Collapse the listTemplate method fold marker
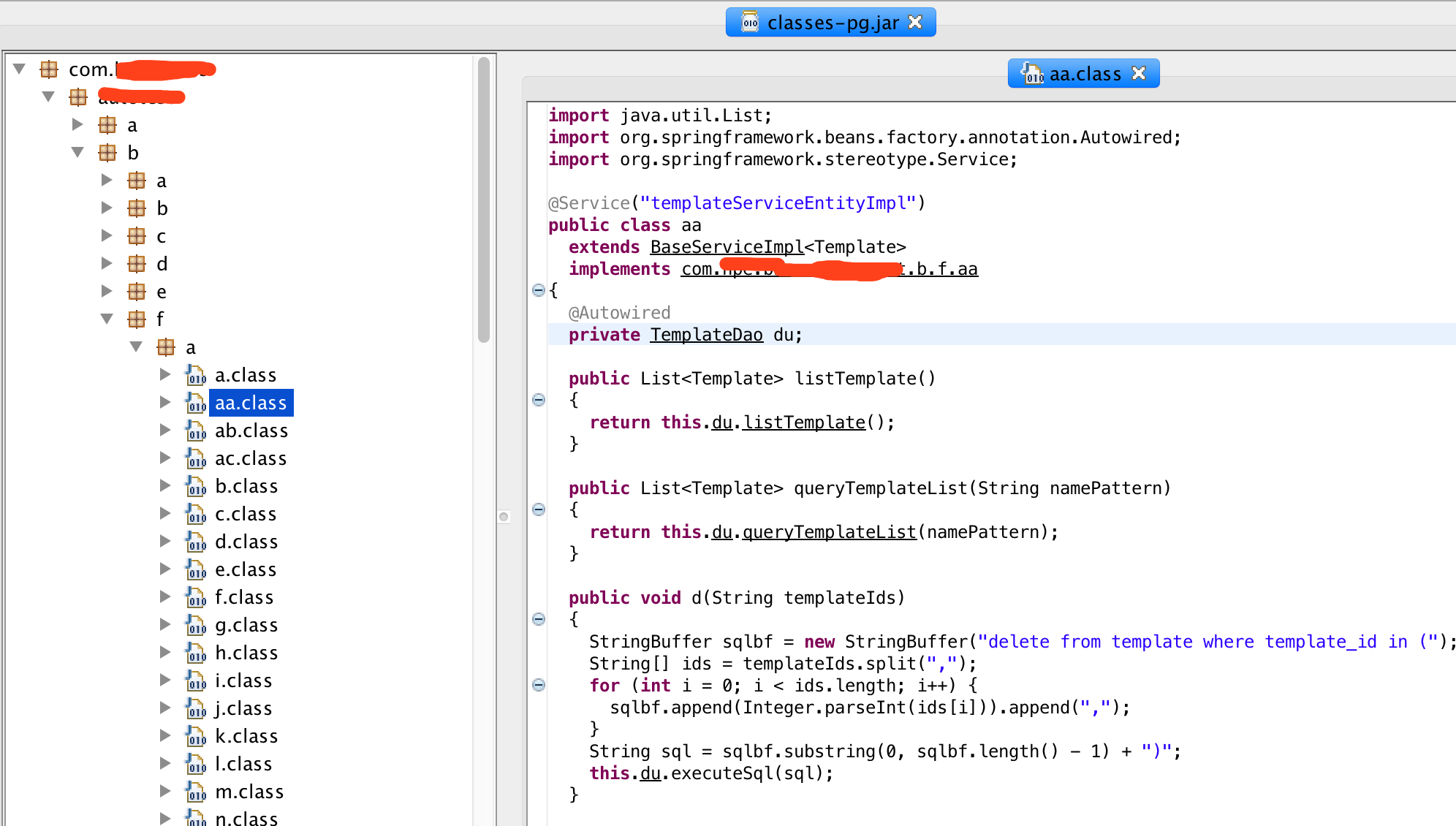 click(538, 400)
